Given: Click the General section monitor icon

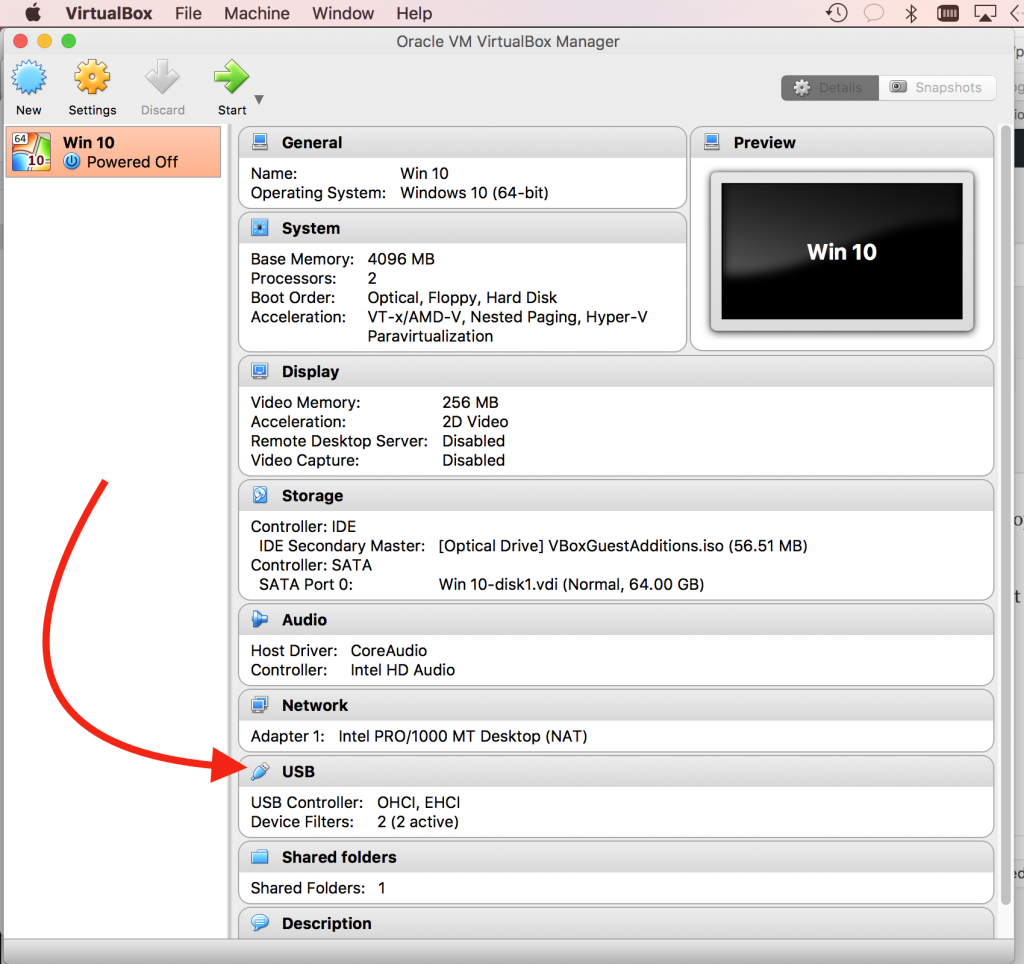Looking at the screenshot, I should pyautogui.click(x=260, y=142).
